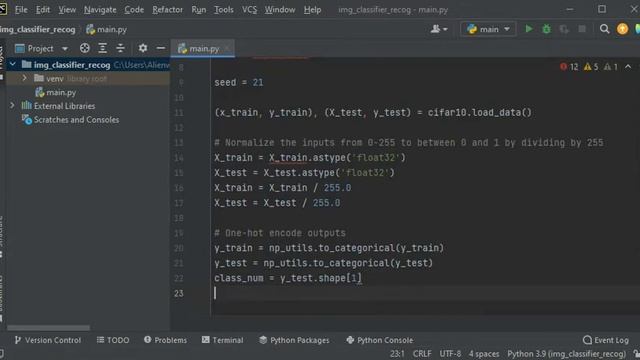Screen dimensions: 640x360
Task: Click the project panel horizontal scrollbar
Action: [x=48, y=328]
